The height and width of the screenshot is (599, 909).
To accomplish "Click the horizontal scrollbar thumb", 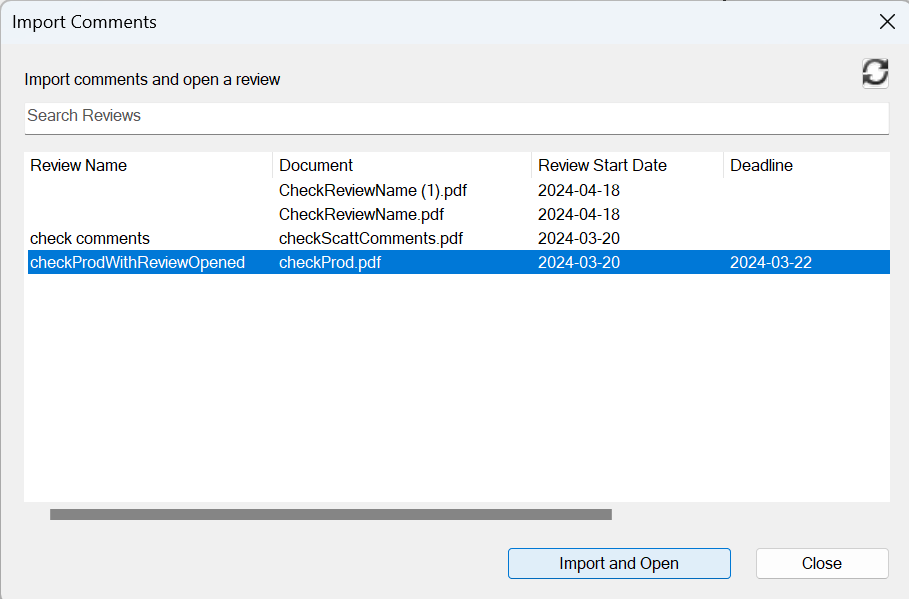I will (330, 514).
